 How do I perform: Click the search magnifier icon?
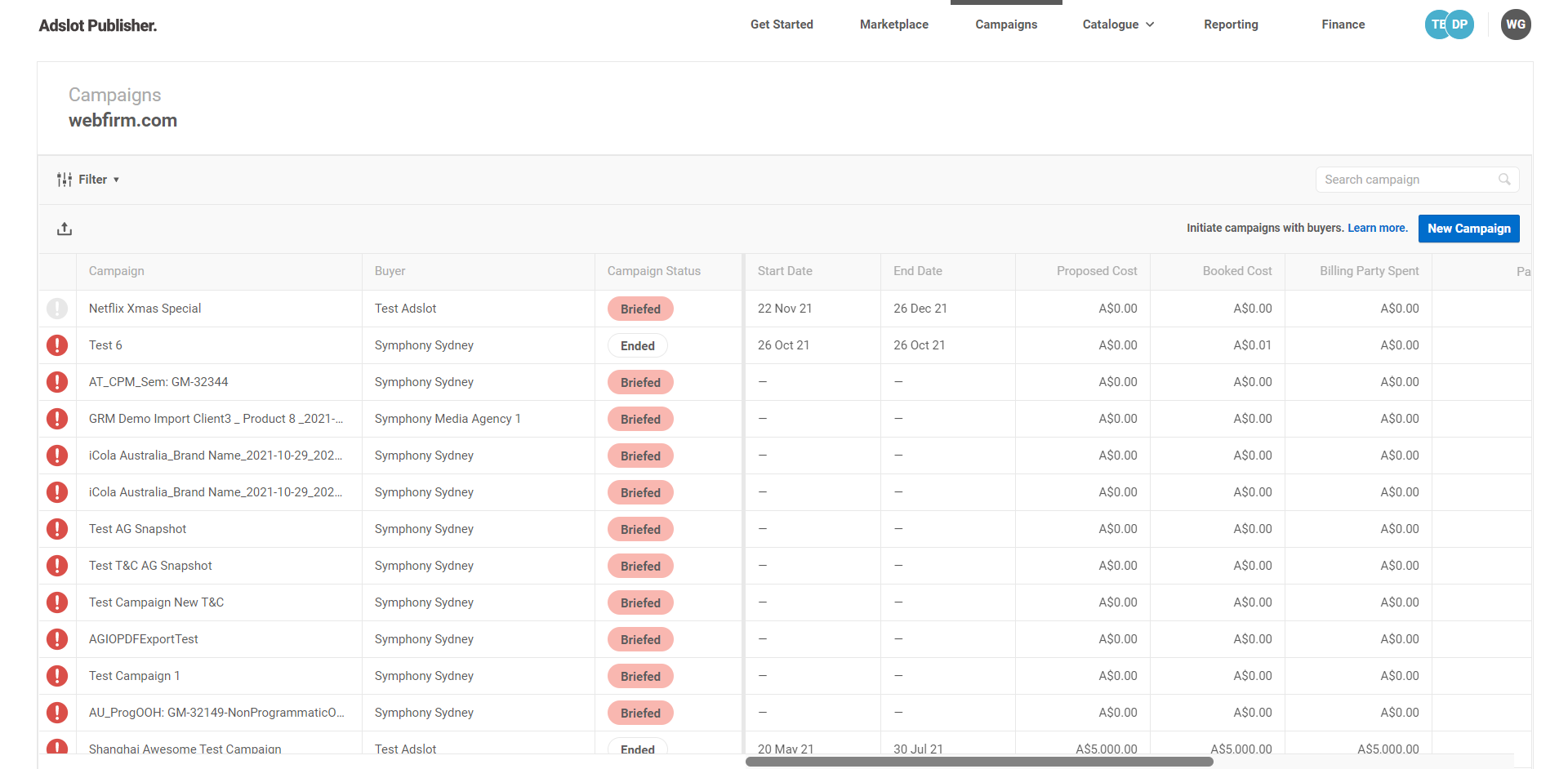click(x=1504, y=180)
